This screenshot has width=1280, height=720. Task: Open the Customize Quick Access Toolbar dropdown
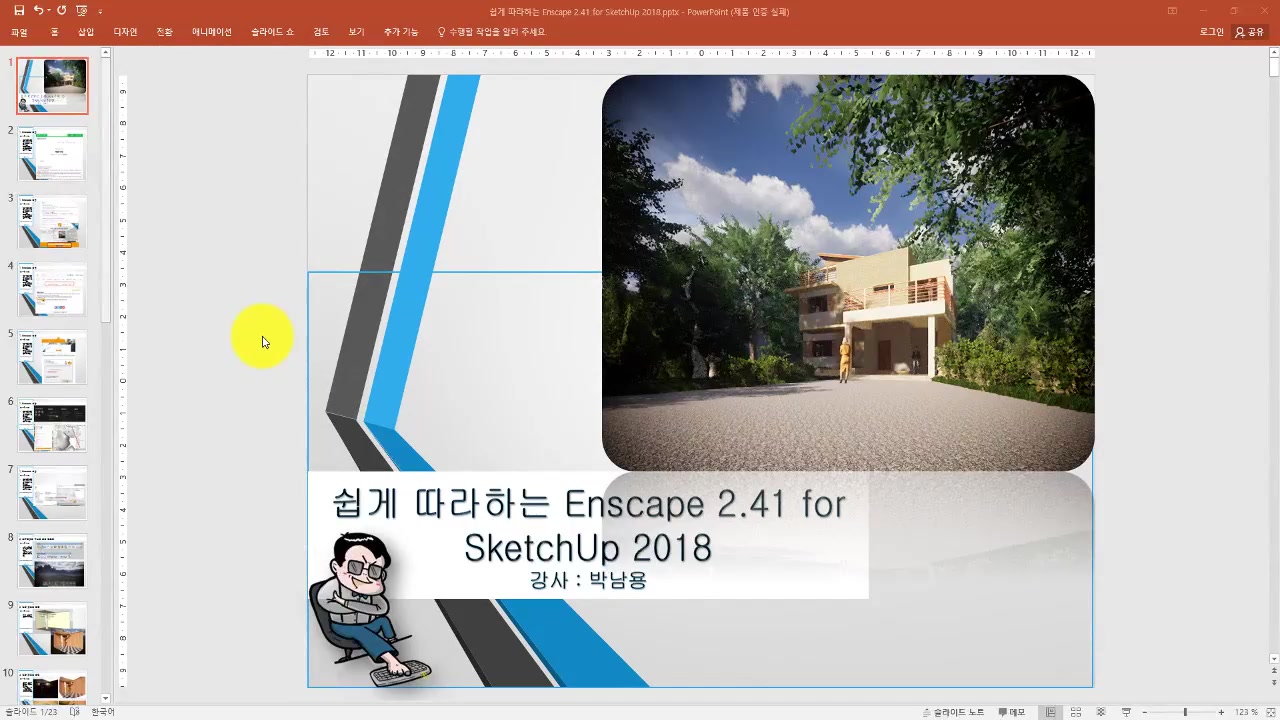pyautogui.click(x=98, y=10)
